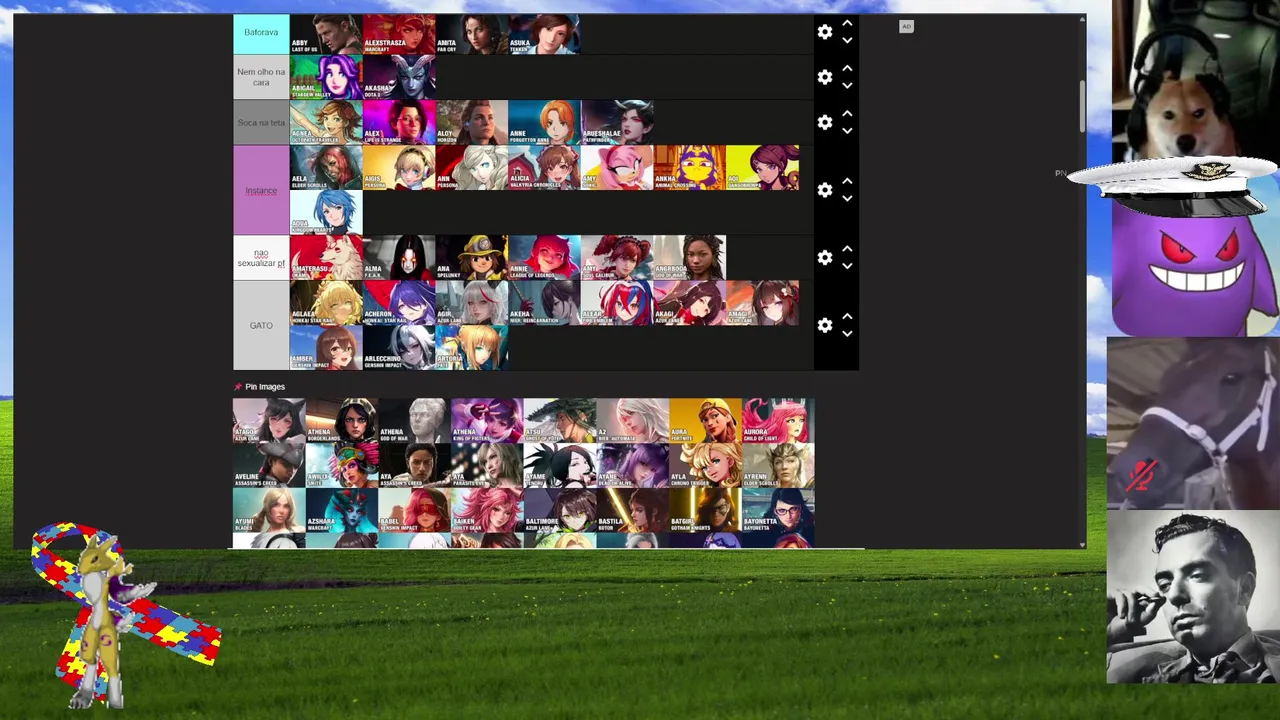Select Alma F.E.A.R. image

point(399,258)
